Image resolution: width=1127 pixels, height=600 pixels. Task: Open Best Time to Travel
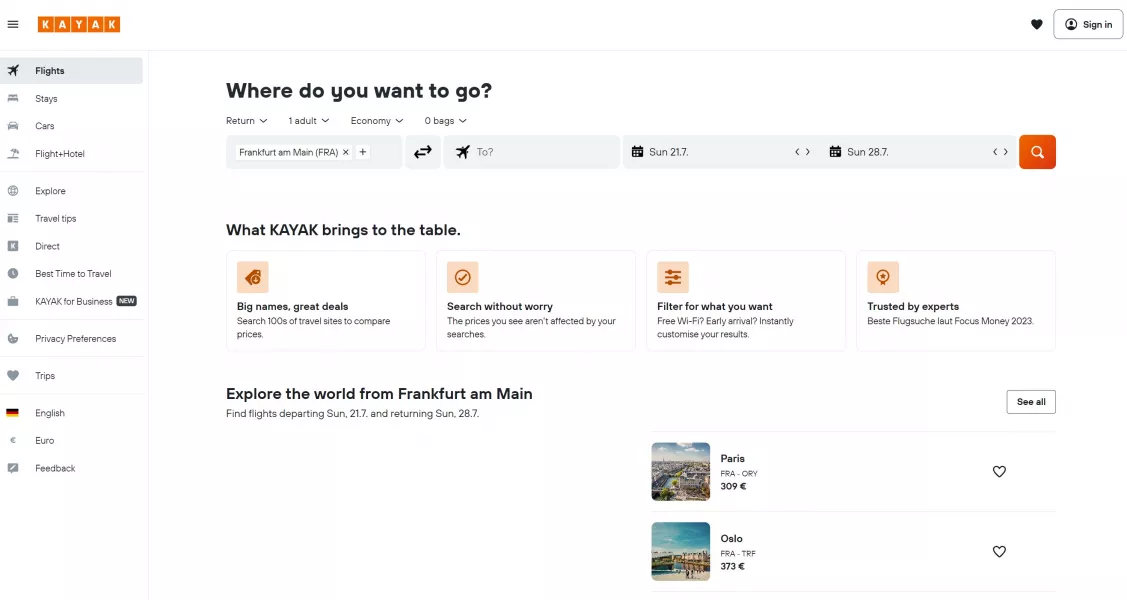[71, 274]
